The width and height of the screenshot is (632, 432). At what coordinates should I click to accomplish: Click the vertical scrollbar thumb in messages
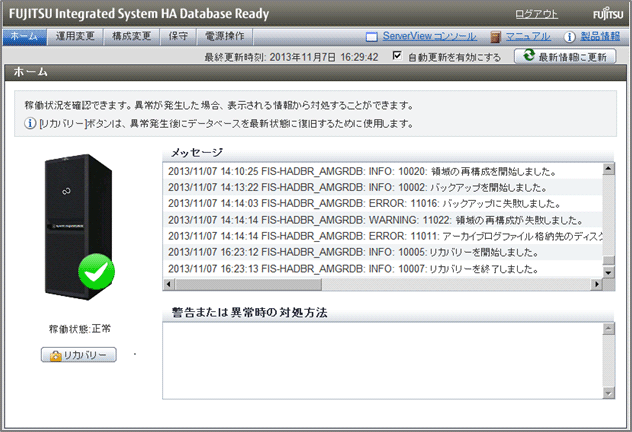pos(609,260)
